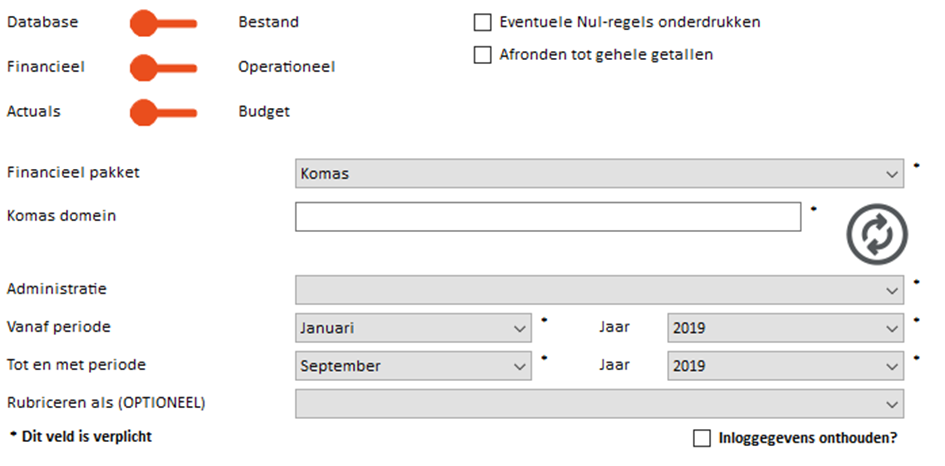
Task: Toggle the Financieel / Operationeel switch
Action: click(163, 68)
